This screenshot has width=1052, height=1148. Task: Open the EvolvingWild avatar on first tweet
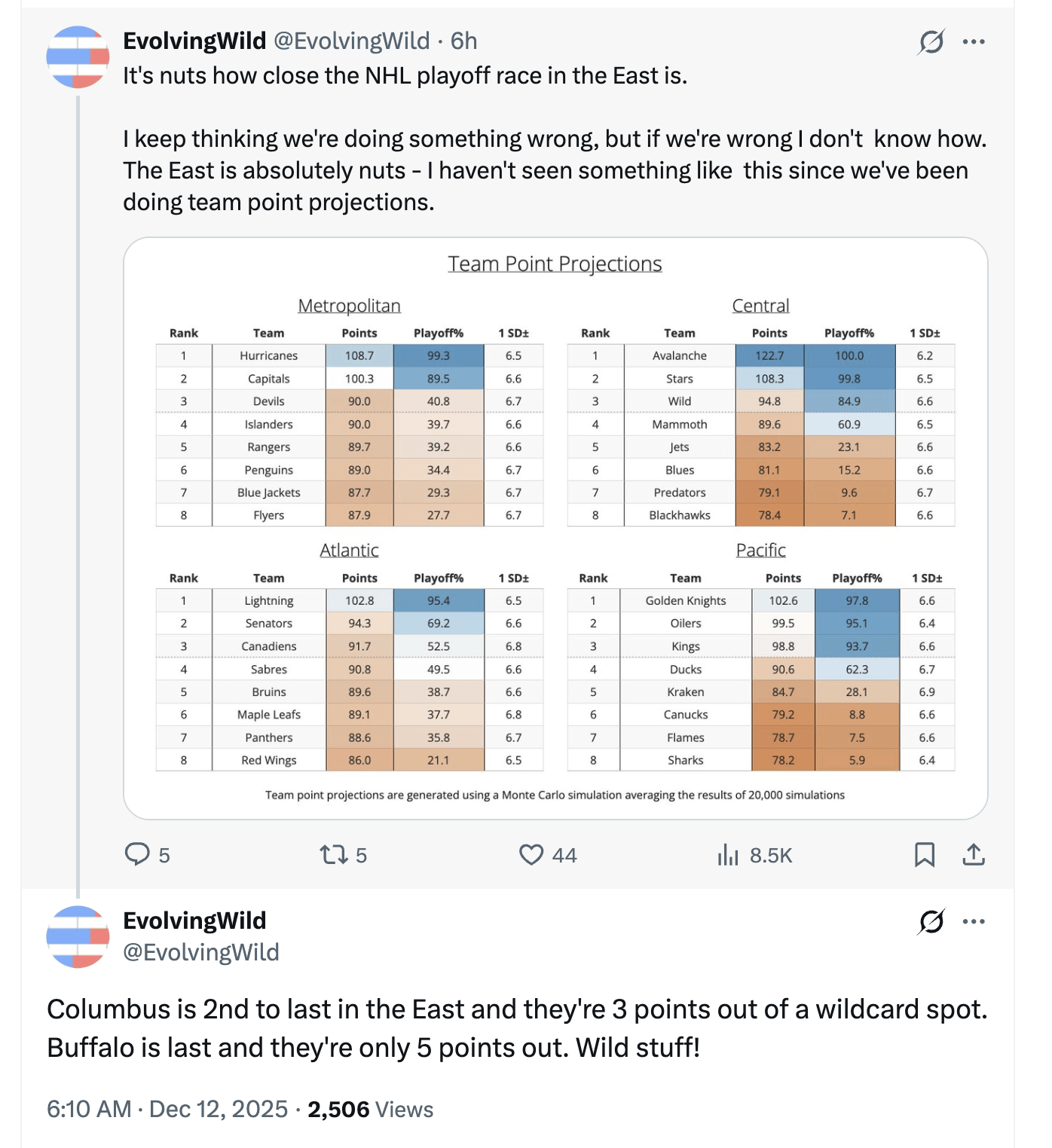[x=78, y=57]
